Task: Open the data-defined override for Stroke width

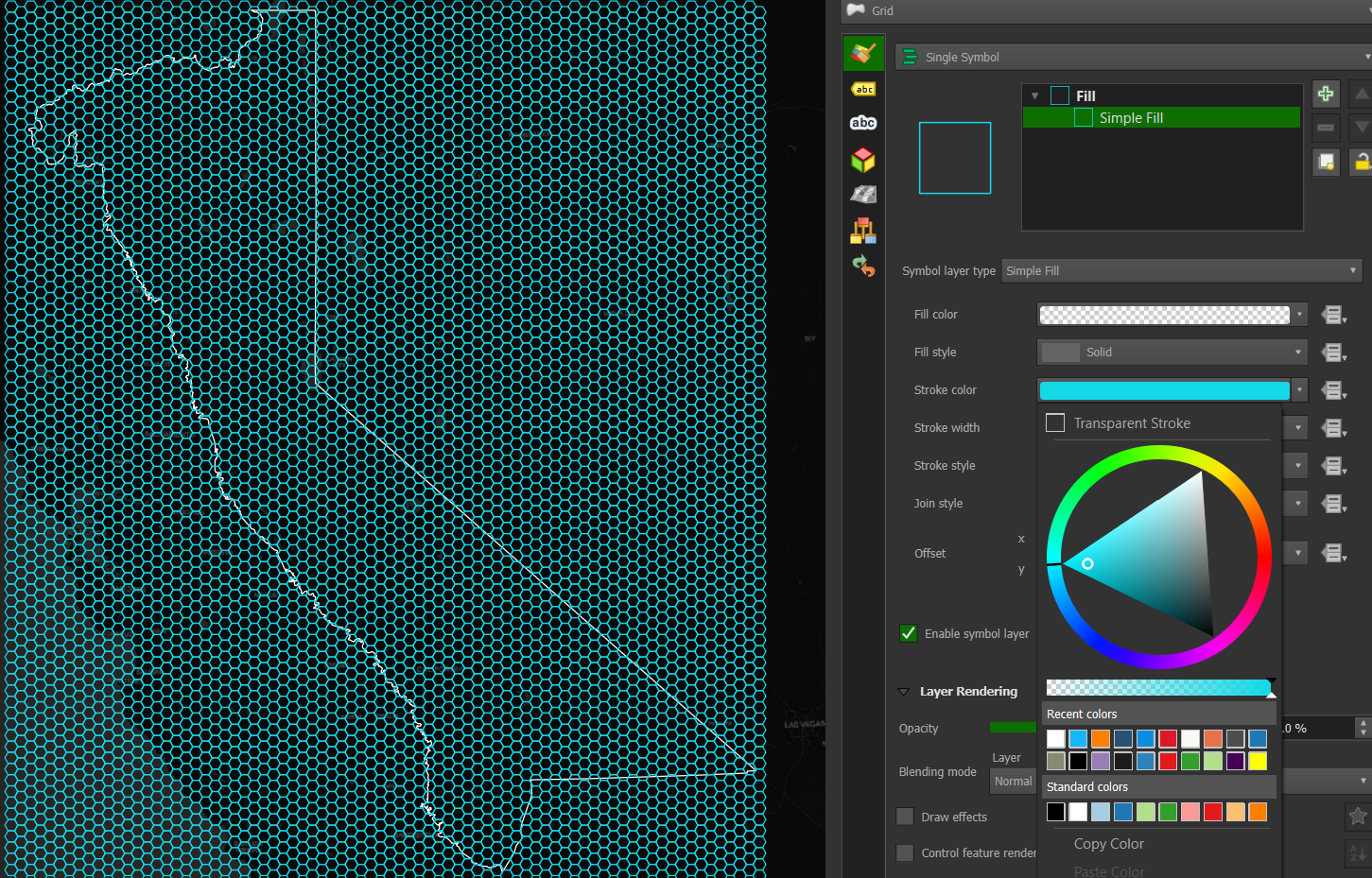Action: [1333, 427]
